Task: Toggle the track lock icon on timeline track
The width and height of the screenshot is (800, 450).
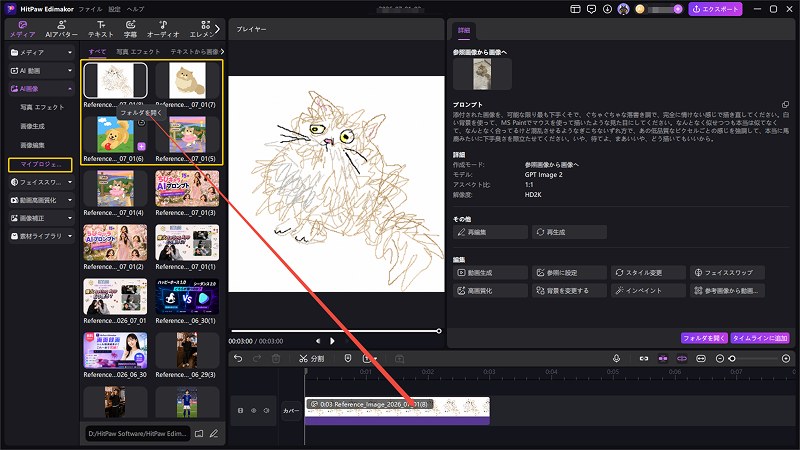Action: [x=240, y=410]
